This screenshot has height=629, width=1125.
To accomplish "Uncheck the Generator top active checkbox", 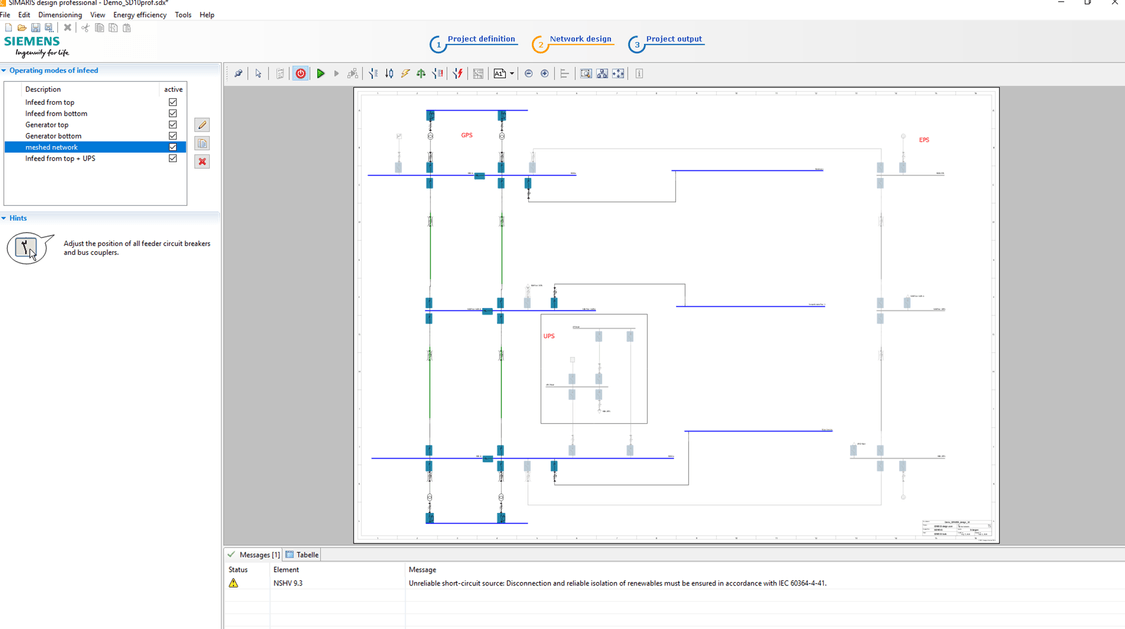I will (173, 124).
